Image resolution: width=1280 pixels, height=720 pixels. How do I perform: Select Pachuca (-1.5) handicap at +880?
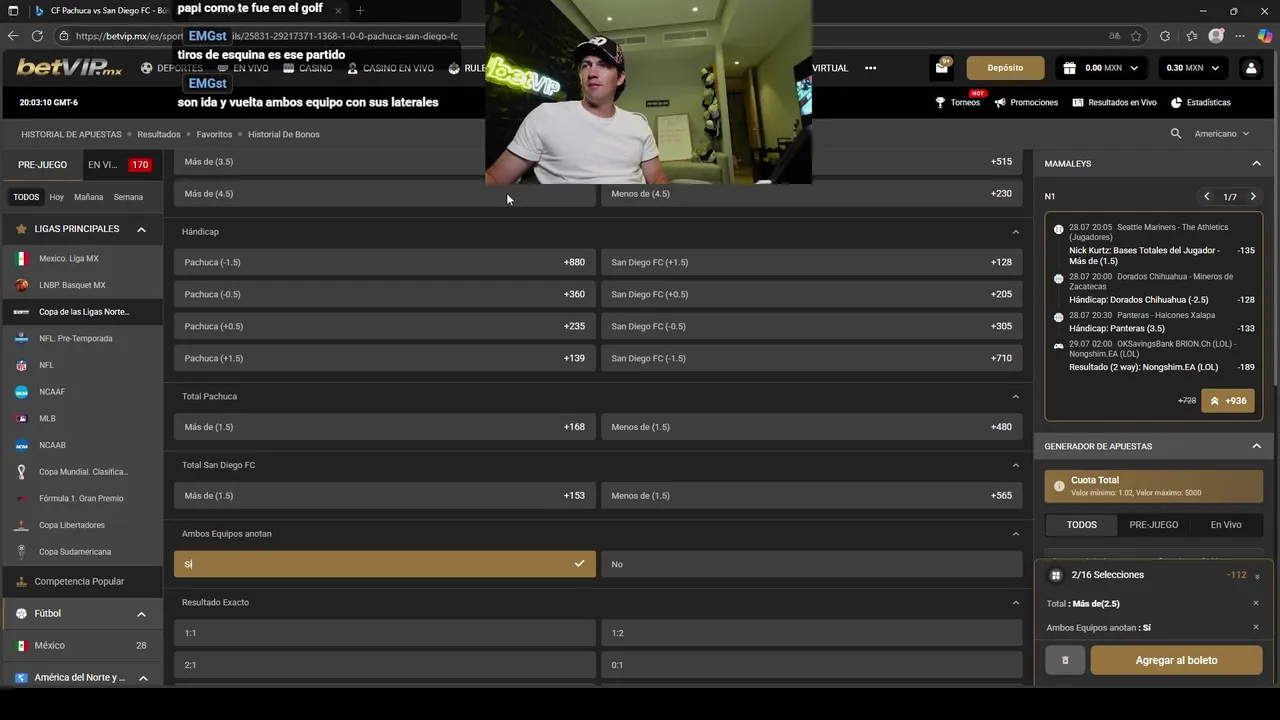tap(385, 262)
